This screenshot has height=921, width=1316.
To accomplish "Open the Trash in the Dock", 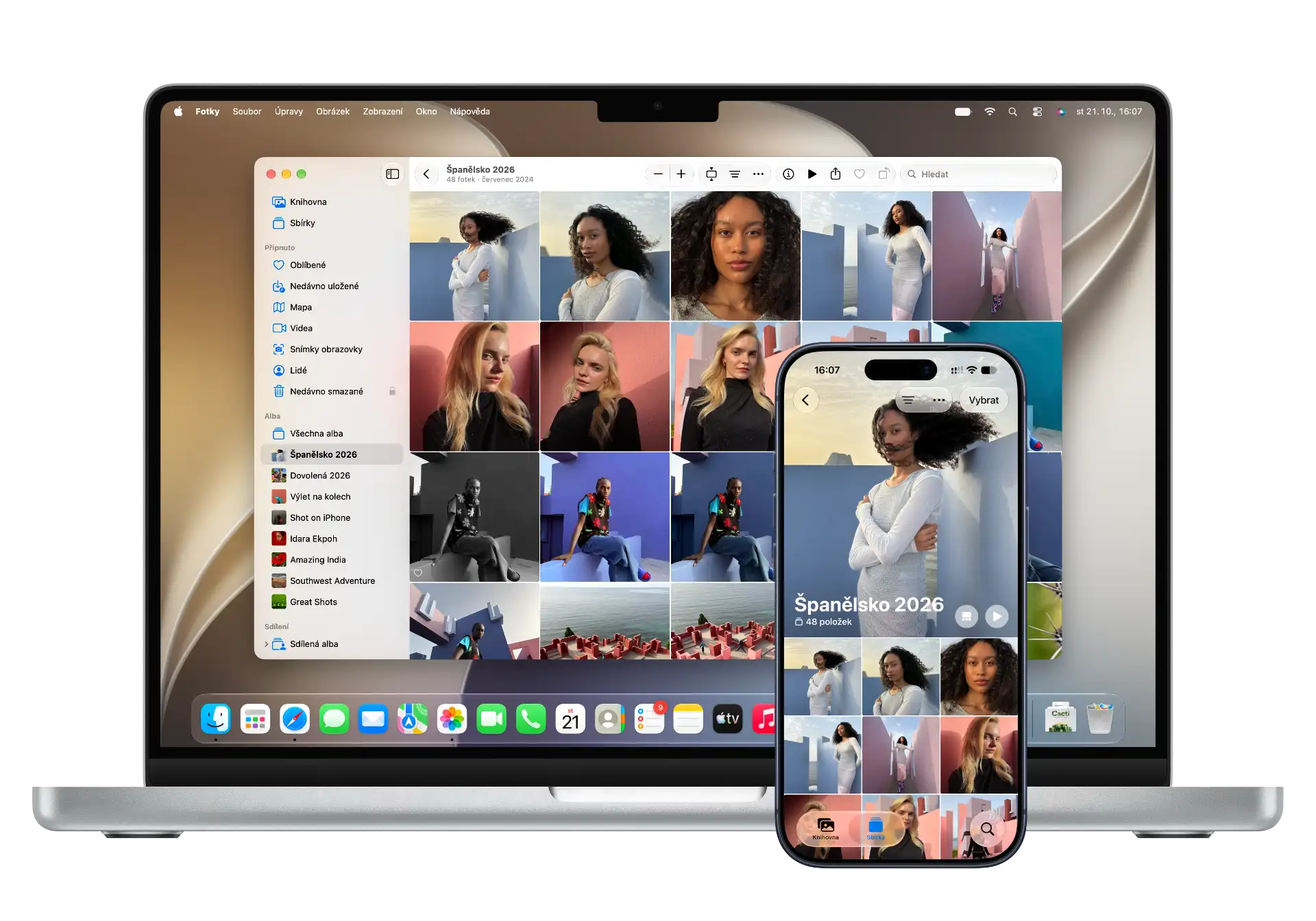I will pyautogui.click(x=1100, y=719).
